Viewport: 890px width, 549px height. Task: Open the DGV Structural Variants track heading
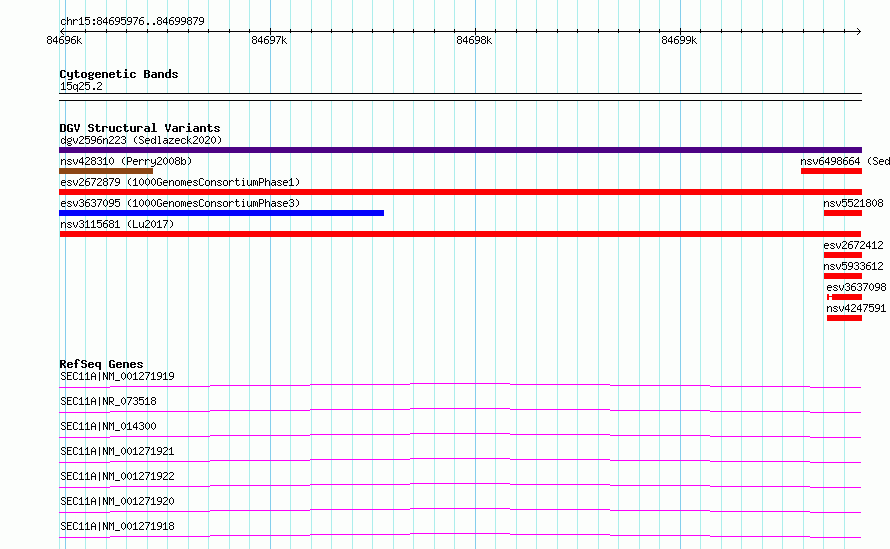coord(140,128)
